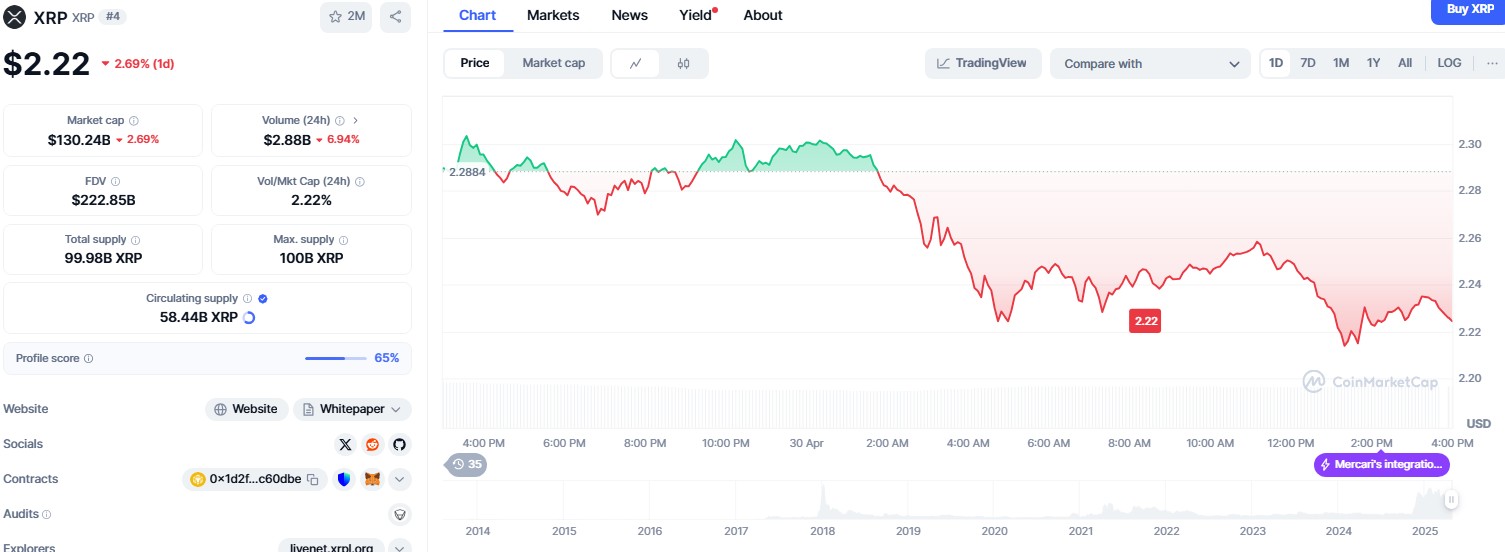This screenshot has width=1505, height=552.
Task: Open the Reddit social link
Action: [372, 444]
